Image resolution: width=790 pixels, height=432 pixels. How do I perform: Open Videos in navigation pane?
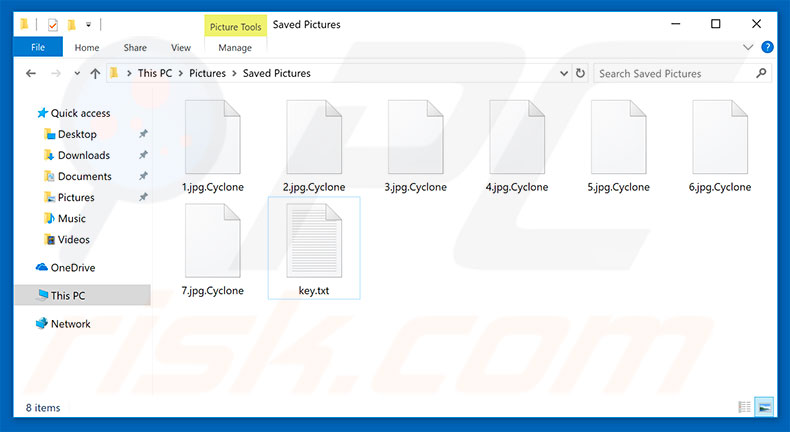[x=74, y=240]
